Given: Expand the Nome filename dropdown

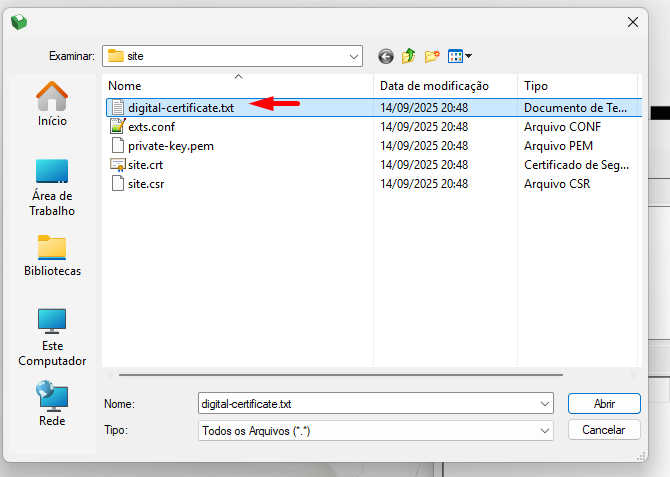Looking at the screenshot, I should 545,403.
